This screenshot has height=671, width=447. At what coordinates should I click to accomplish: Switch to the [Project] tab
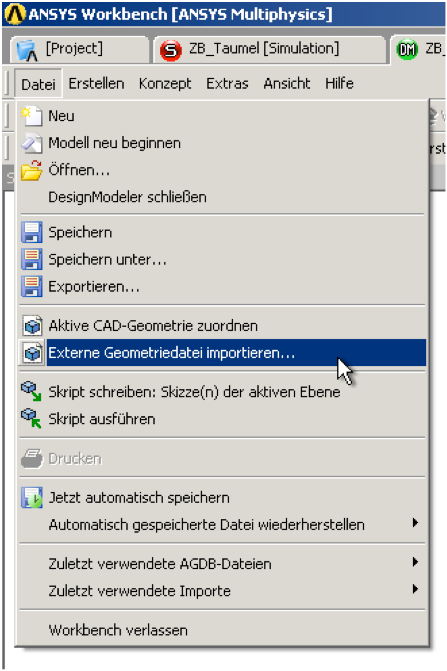click(79, 50)
